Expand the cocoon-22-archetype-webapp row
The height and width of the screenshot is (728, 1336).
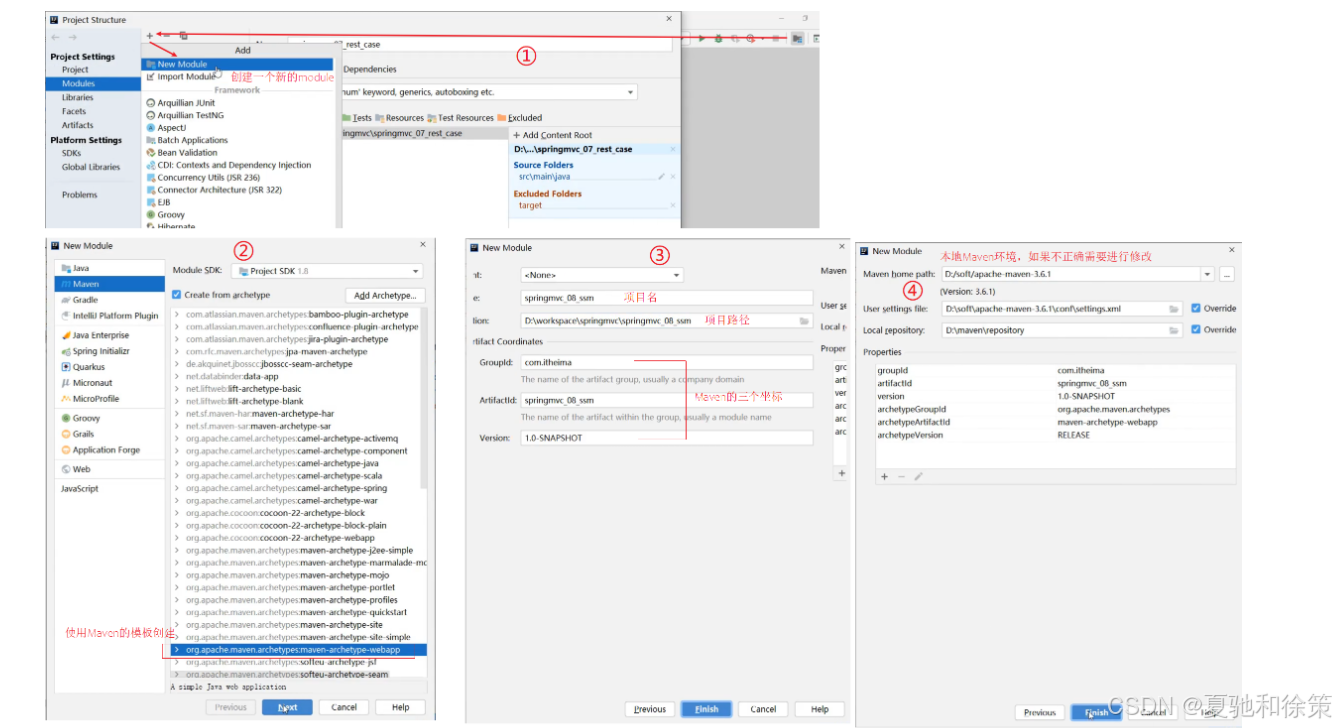click(178, 538)
